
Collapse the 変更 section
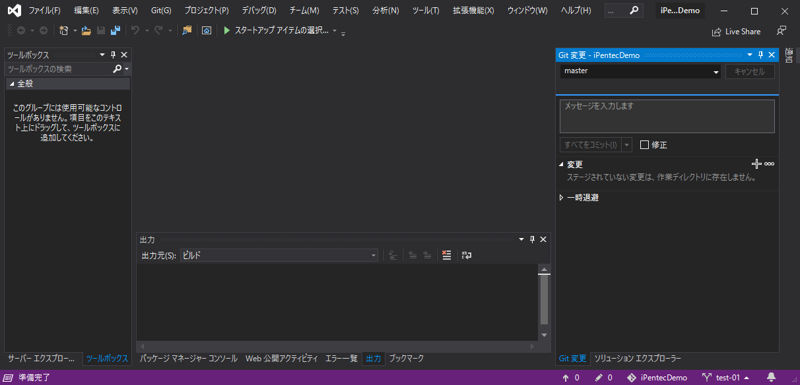point(562,164)
